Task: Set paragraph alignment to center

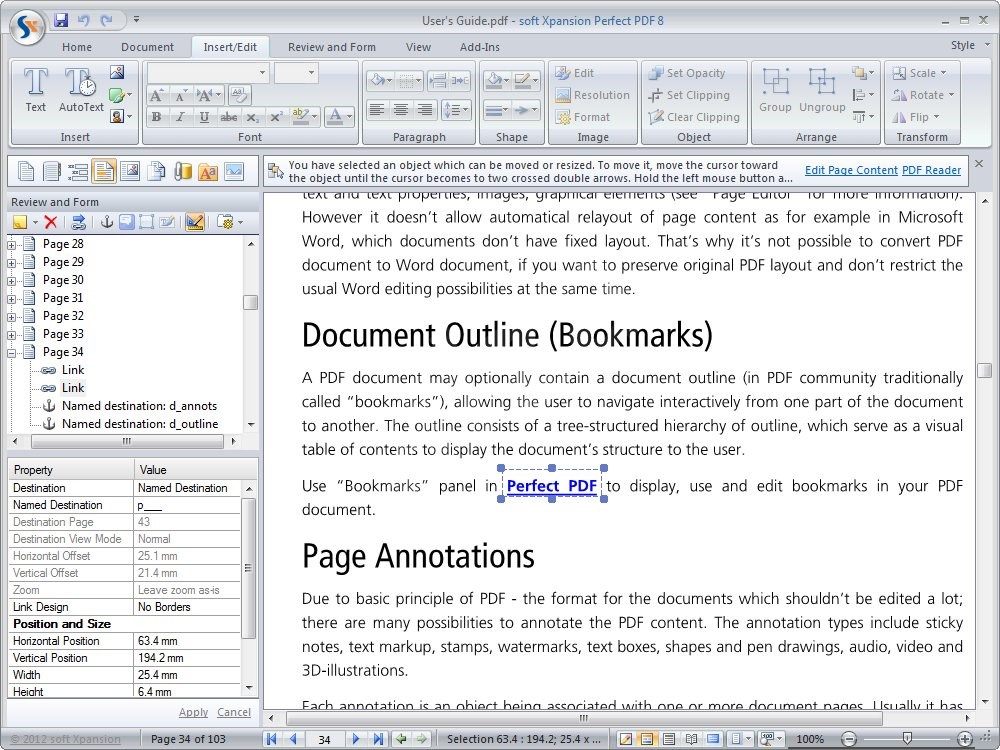Action: coord(401,110)
